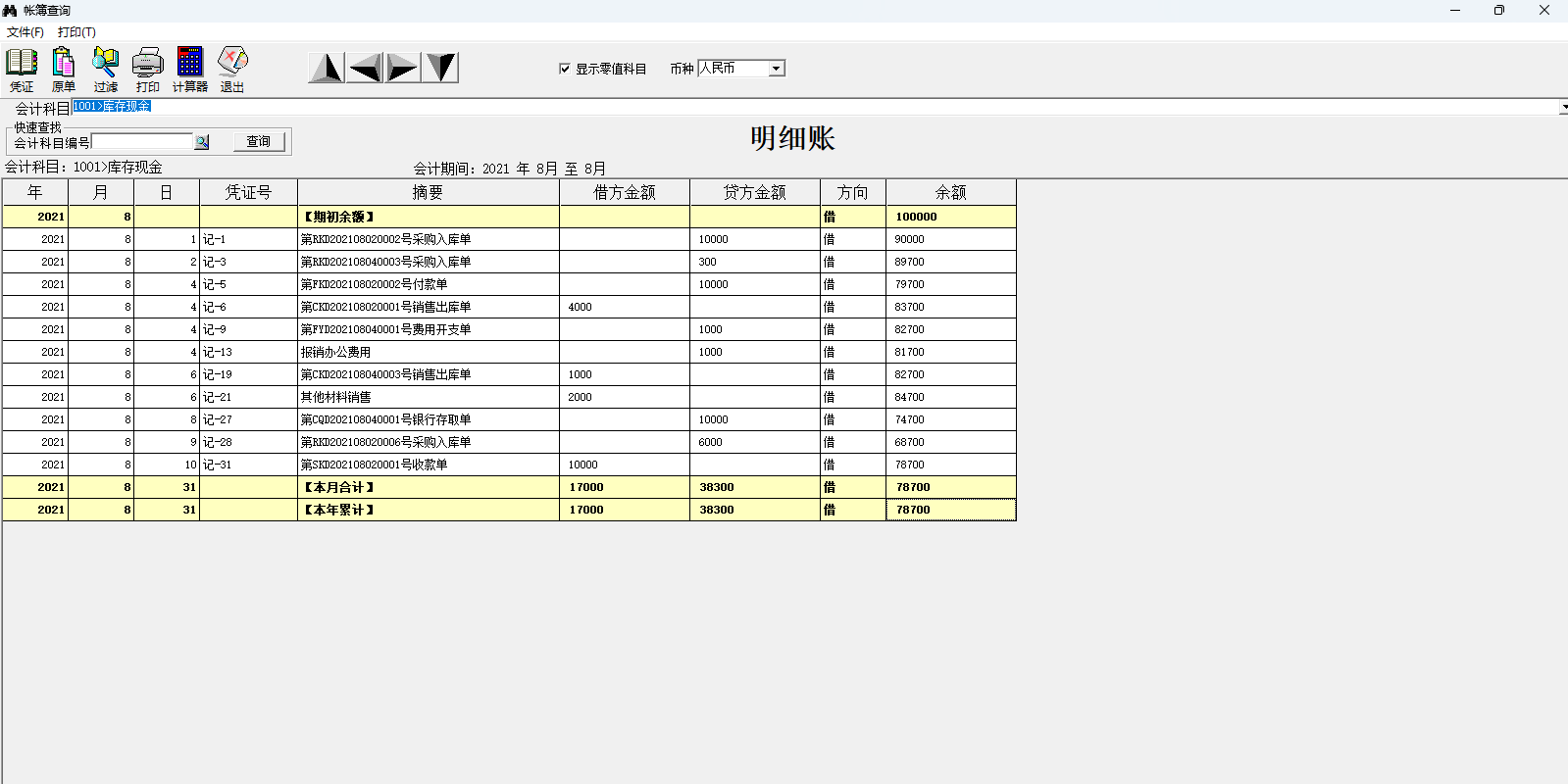1568x784 pixels.
Task: Select the 记-13 报销办公费用 row
Action: (x=428, y=352)
